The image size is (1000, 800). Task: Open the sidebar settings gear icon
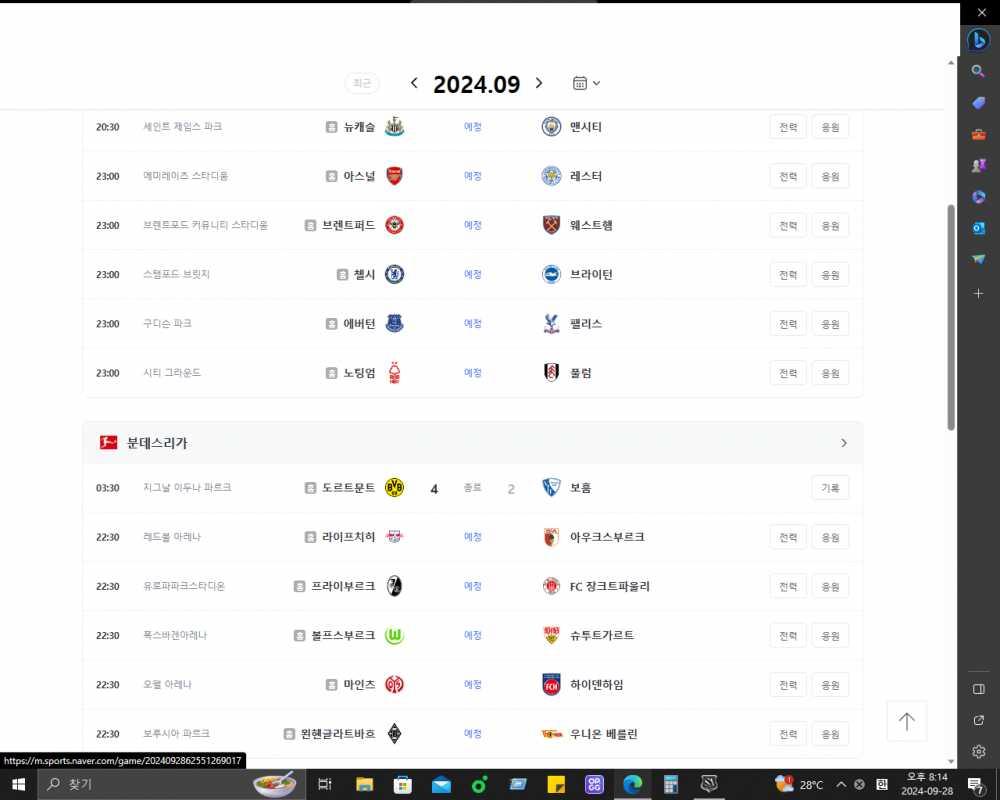click(x=978, y=751)
